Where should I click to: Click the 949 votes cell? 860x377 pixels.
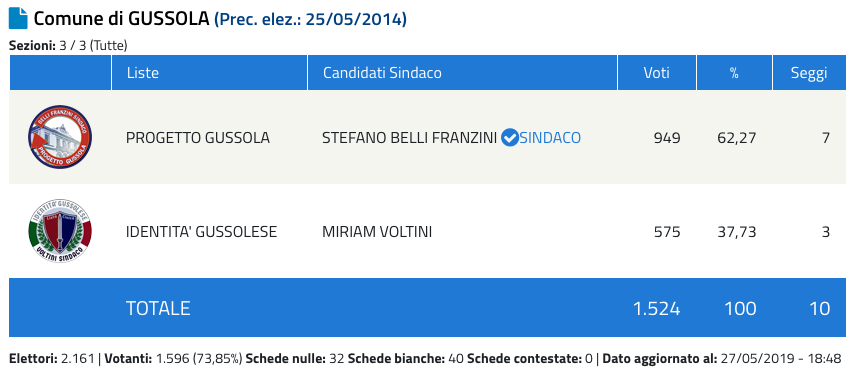[667, 138]
